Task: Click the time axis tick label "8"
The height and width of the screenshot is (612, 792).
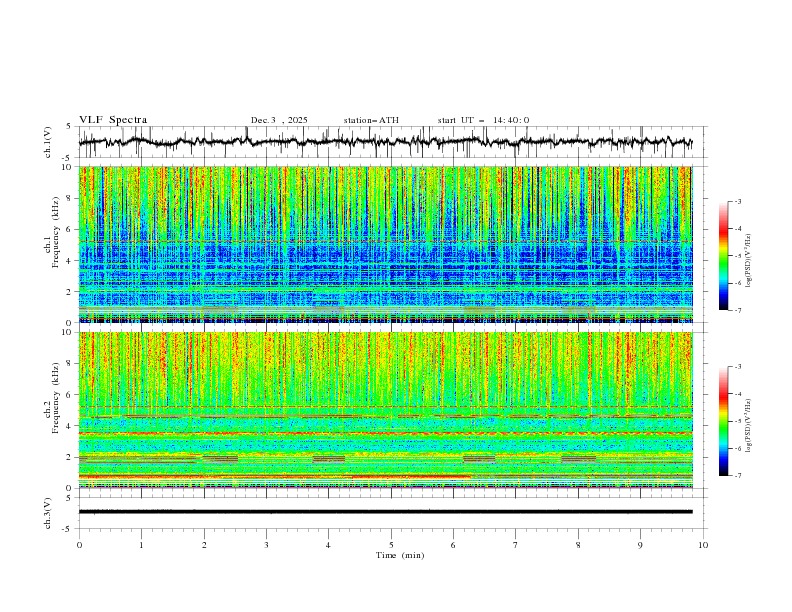Action: [578, 545]
